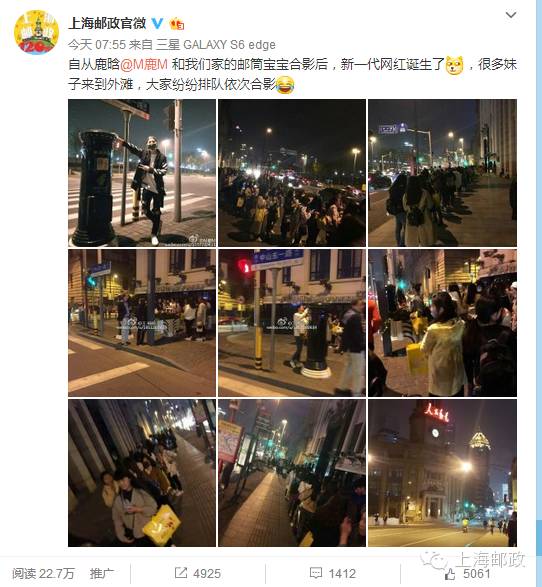Open the post options chevron menu

click(x=511, y=15)
